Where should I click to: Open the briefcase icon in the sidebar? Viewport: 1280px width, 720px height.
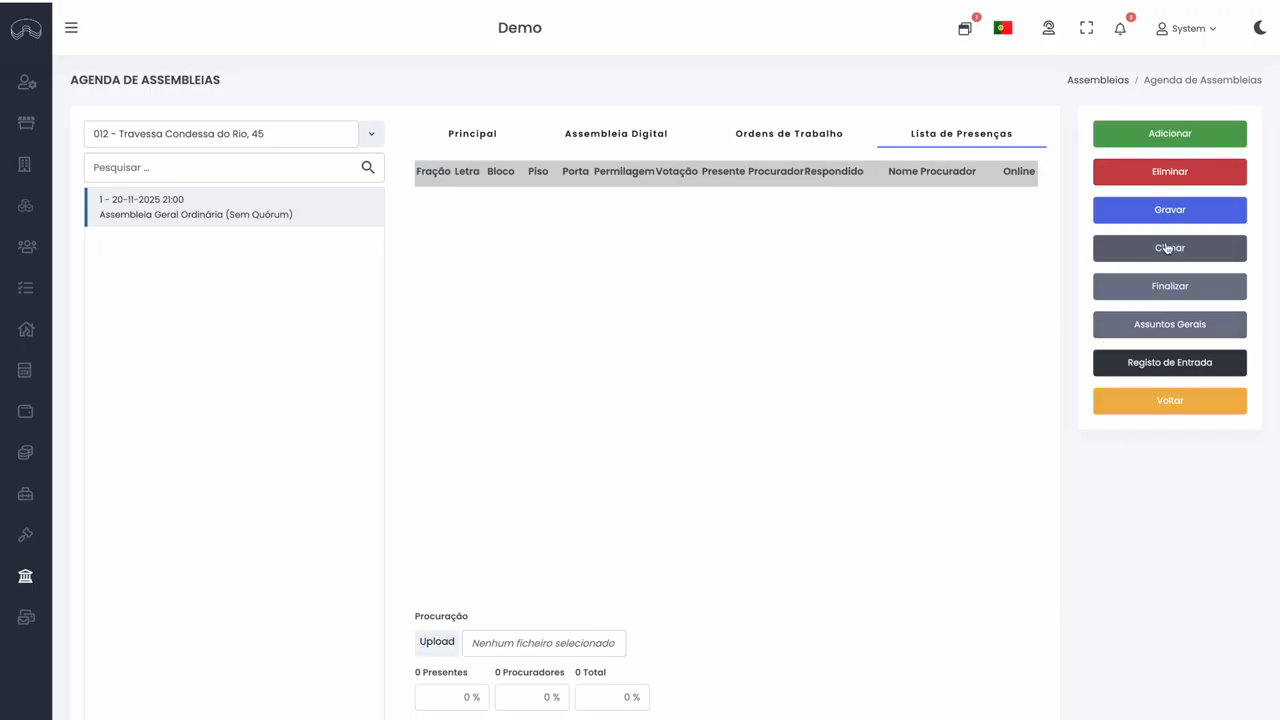[26, 493]
